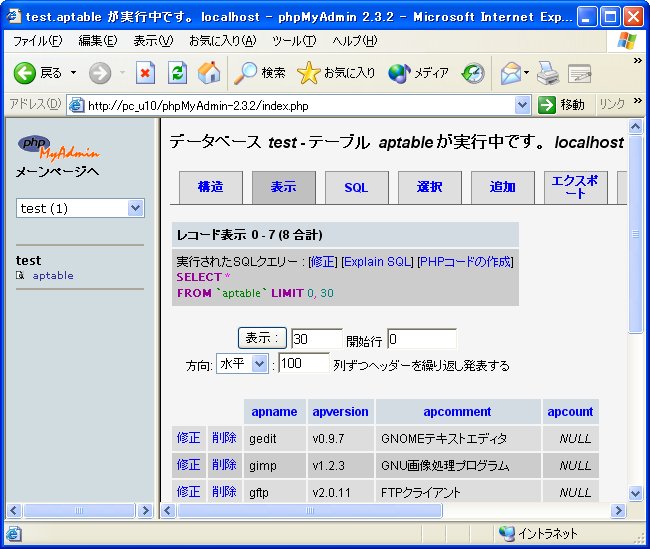650x549 pixels.
Task: Switch to the エクスポート tab
Action: pos(575,187)
